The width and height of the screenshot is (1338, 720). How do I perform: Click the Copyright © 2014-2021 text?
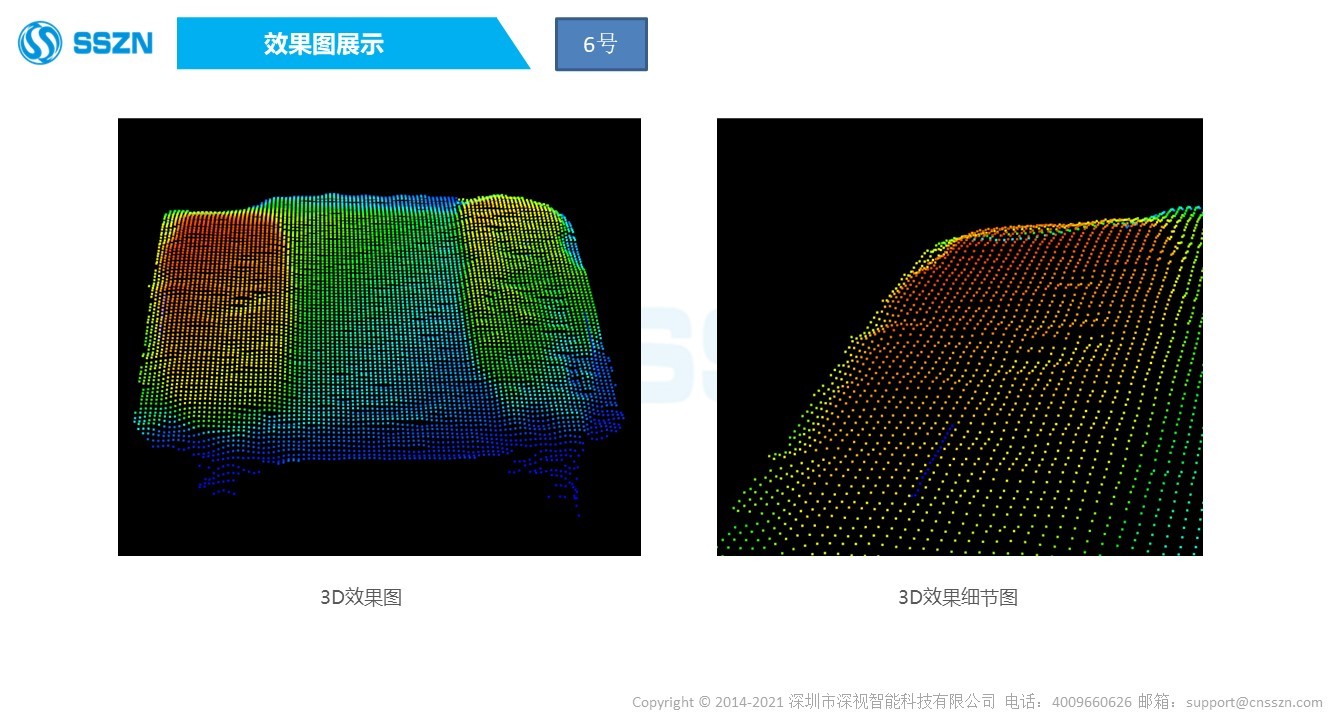(708, 702)
